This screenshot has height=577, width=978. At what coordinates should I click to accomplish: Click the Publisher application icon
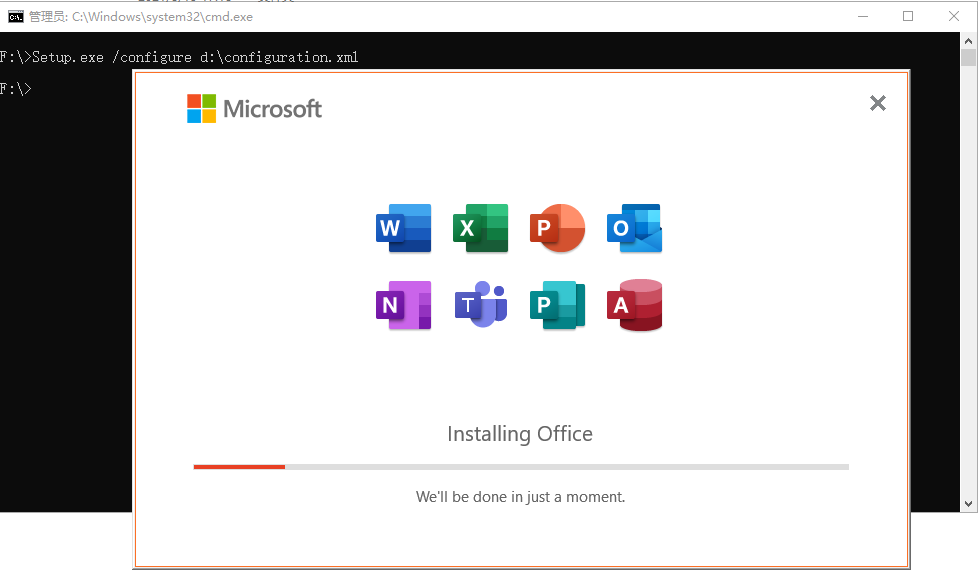coord(557,305)
